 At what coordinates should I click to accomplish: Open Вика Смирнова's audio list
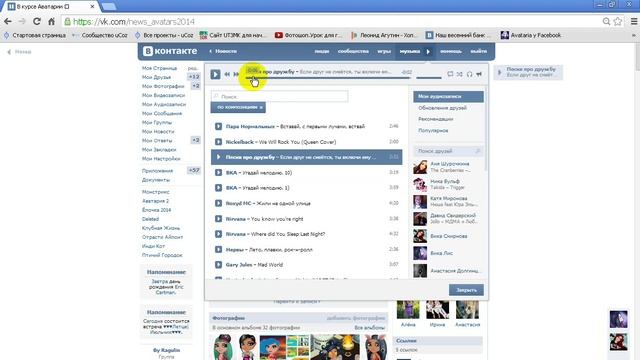pos(448,236)
